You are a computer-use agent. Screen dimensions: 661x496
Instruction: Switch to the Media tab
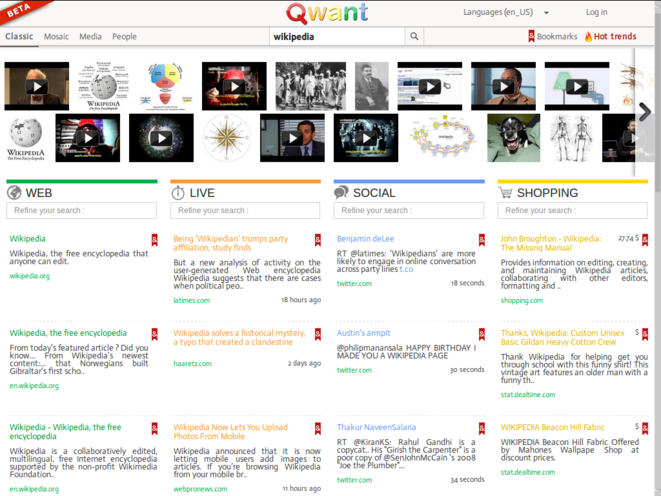click(x=90, y=37)
